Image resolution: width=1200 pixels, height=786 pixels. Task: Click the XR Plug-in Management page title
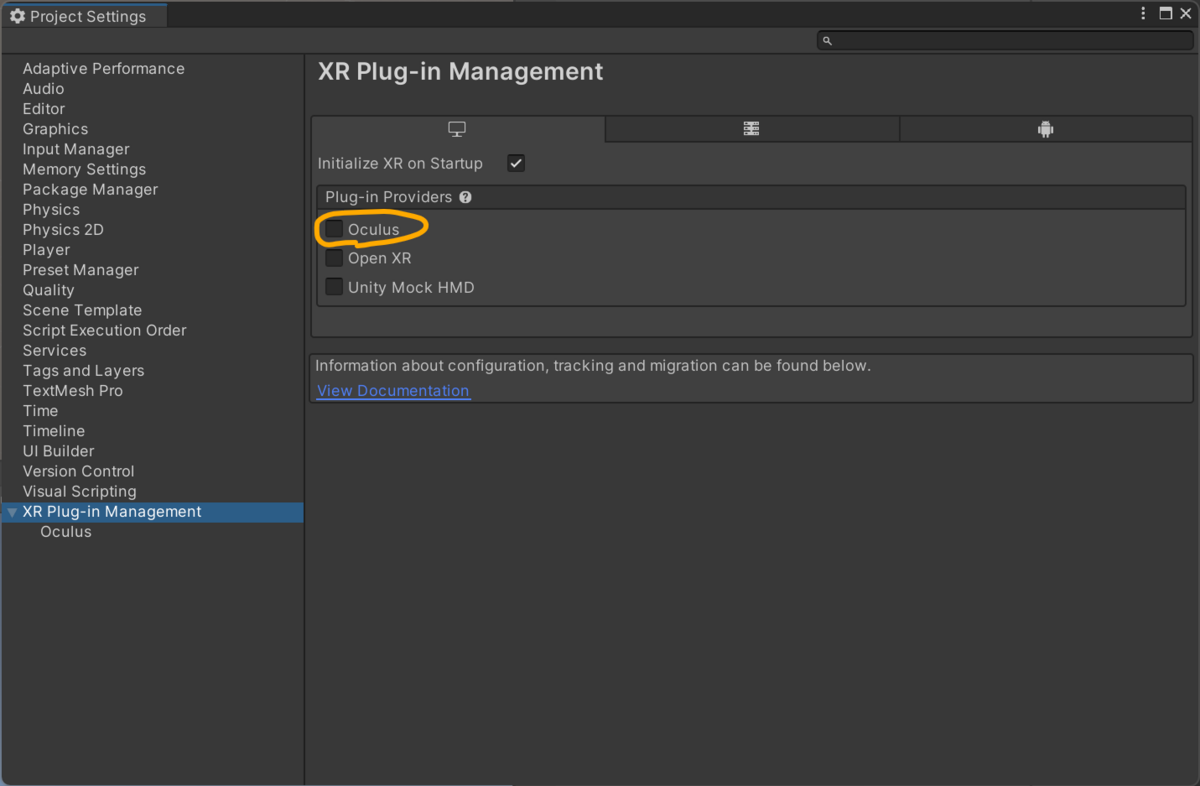(461, 72)
